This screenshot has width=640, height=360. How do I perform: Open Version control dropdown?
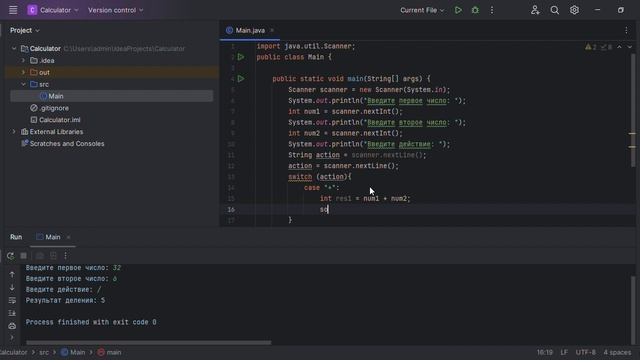click(x=116, y=10)
